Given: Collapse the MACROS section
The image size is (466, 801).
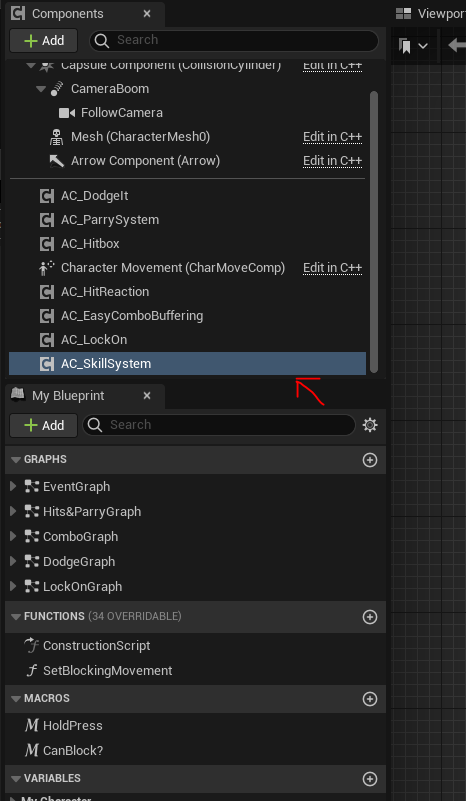Looking at the screenshot, I should [x=15, y=698].
